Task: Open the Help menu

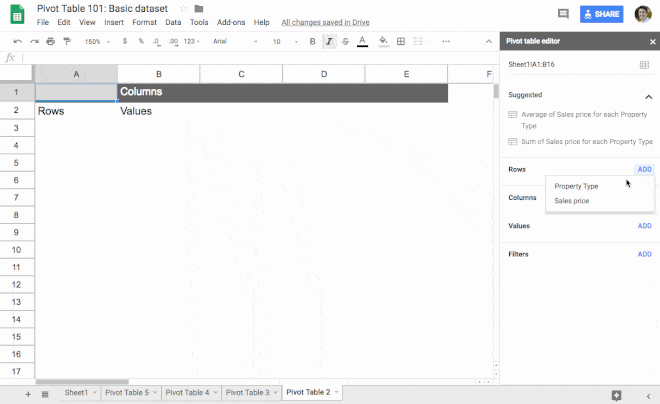Action: coord(261,22)
